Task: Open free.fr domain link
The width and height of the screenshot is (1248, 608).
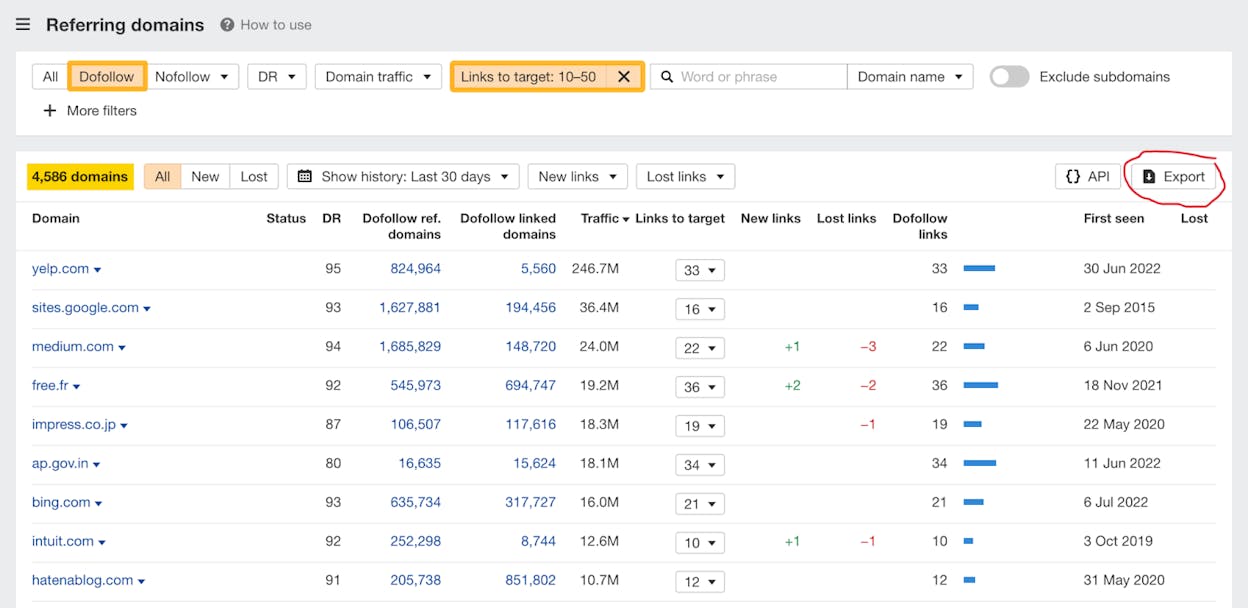Action: click(50, 386)
